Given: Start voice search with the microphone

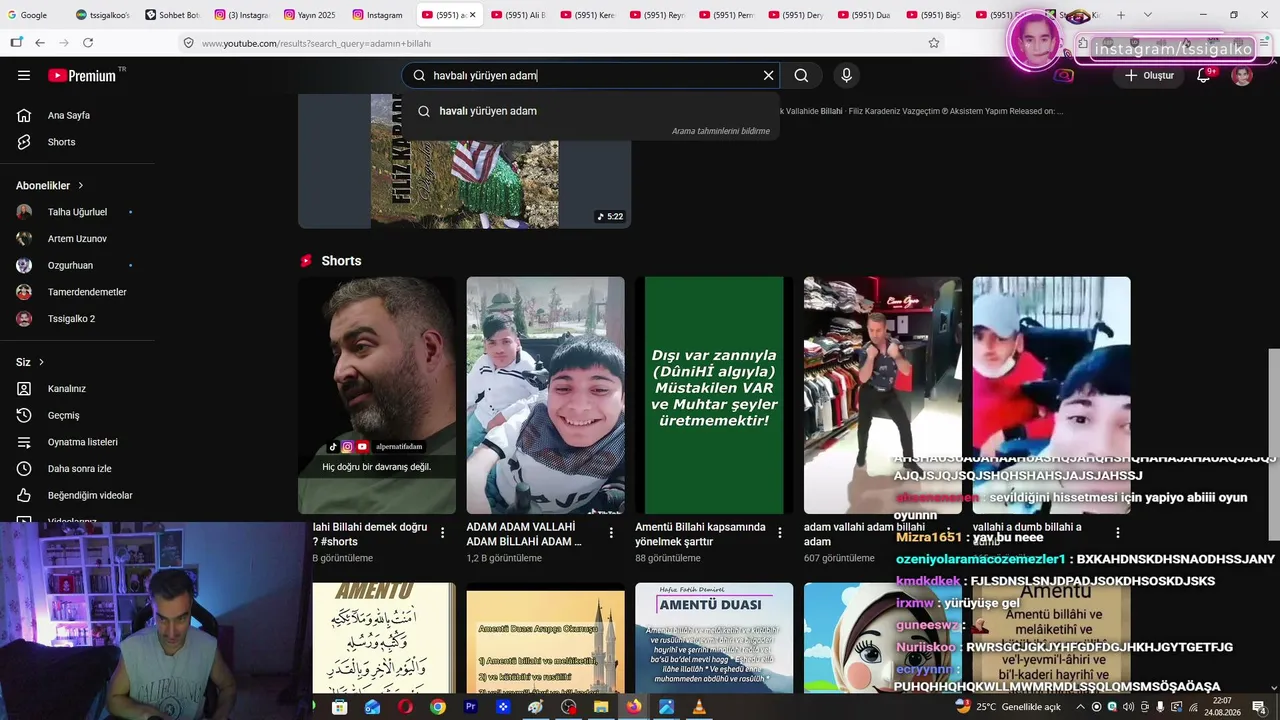Looking at the screenshot, I should 846,75.
